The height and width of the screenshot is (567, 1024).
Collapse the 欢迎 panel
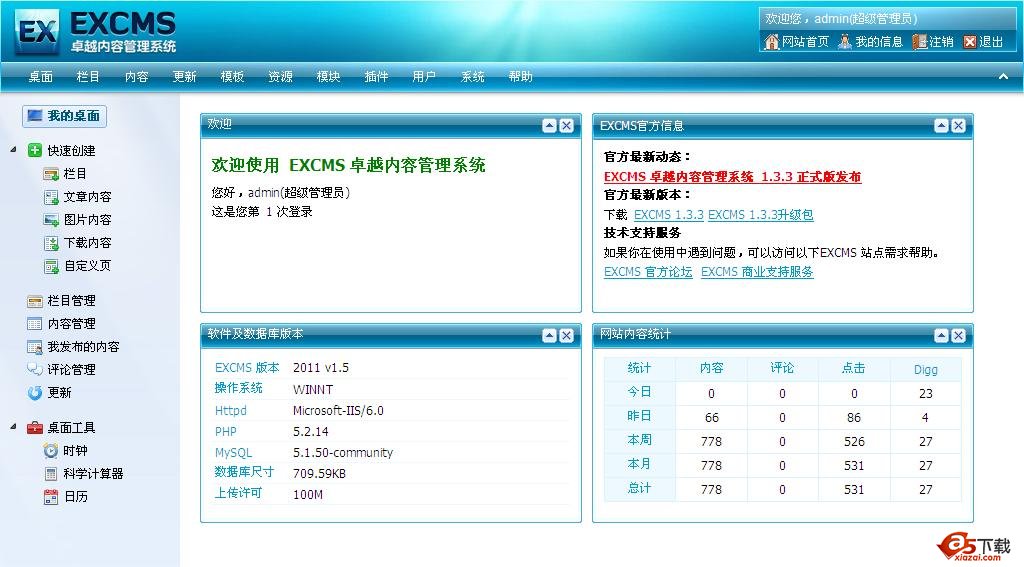click(x=549, y=125)
